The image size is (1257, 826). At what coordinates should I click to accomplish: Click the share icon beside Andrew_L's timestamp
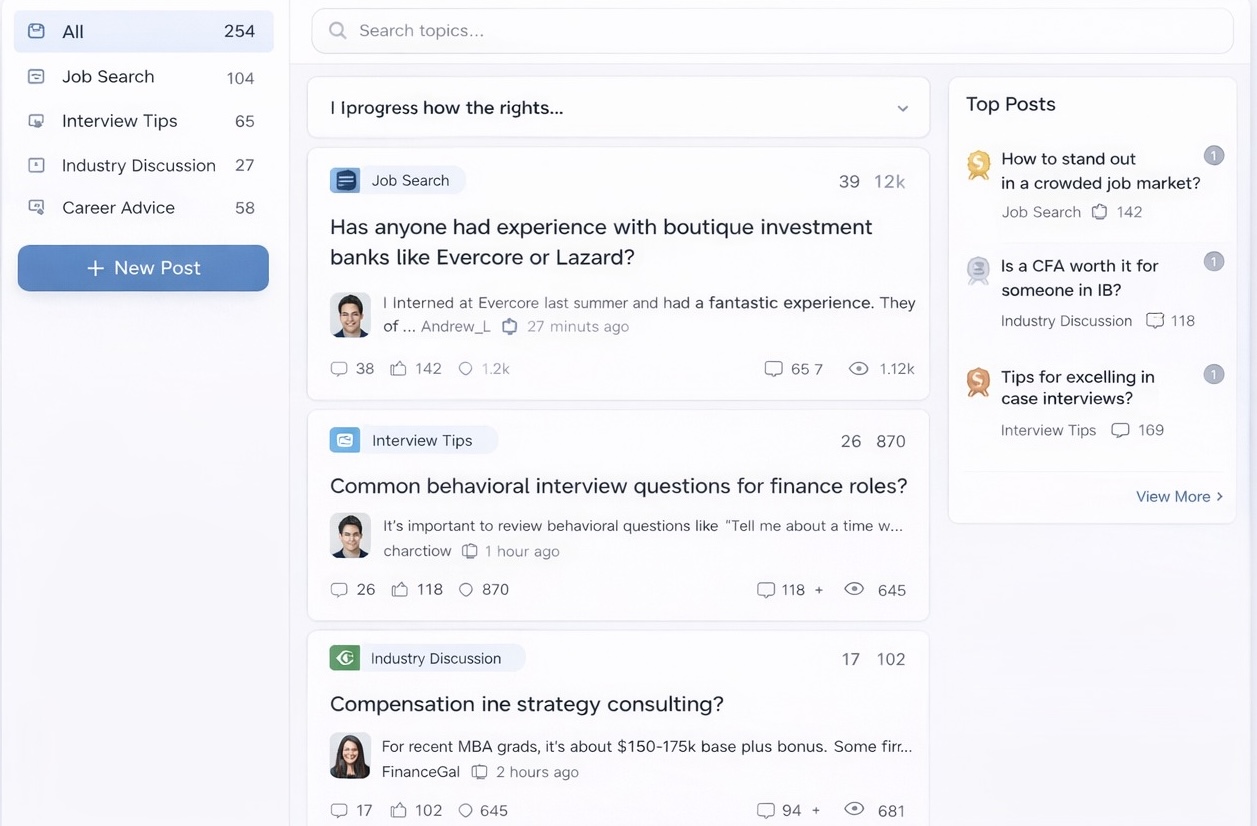point(510,326)
